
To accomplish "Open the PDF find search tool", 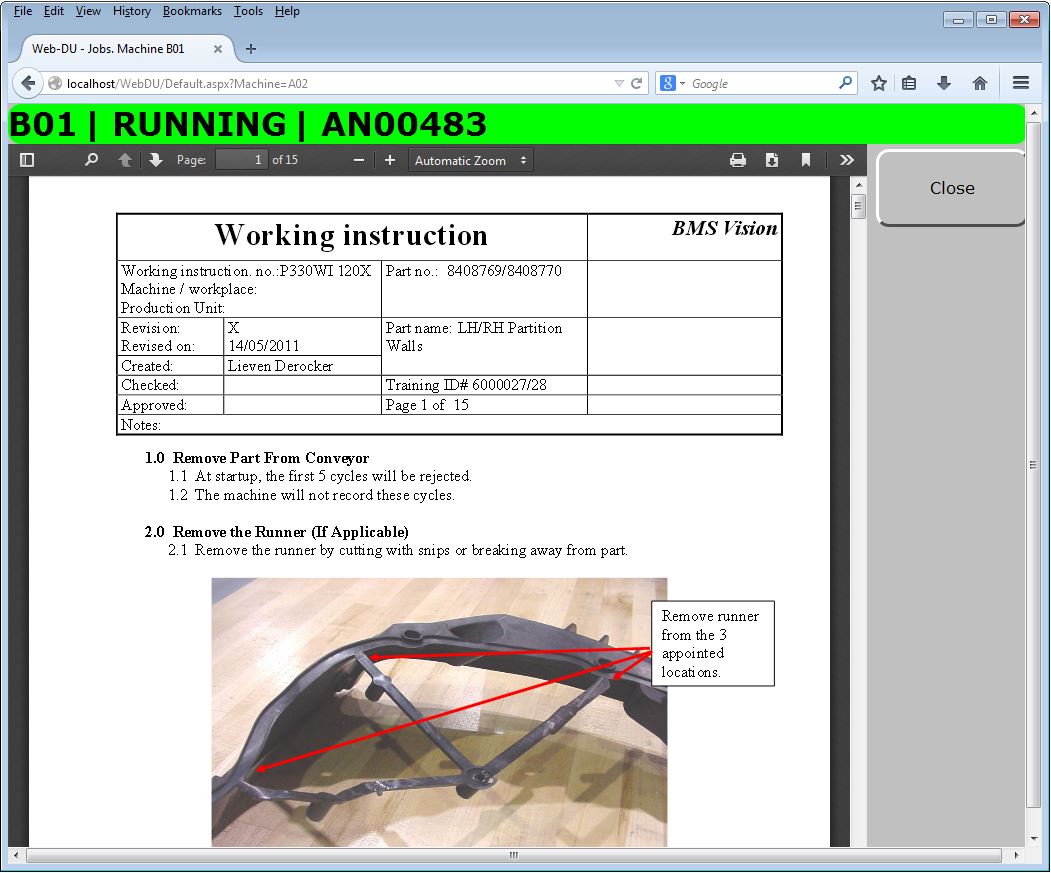I will [x=92, y=160].
